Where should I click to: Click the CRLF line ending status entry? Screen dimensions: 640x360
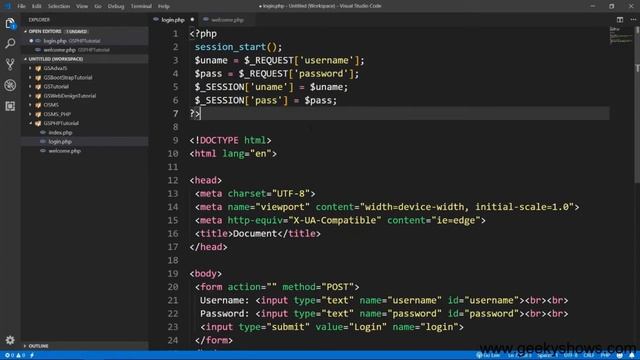point(589,356)
